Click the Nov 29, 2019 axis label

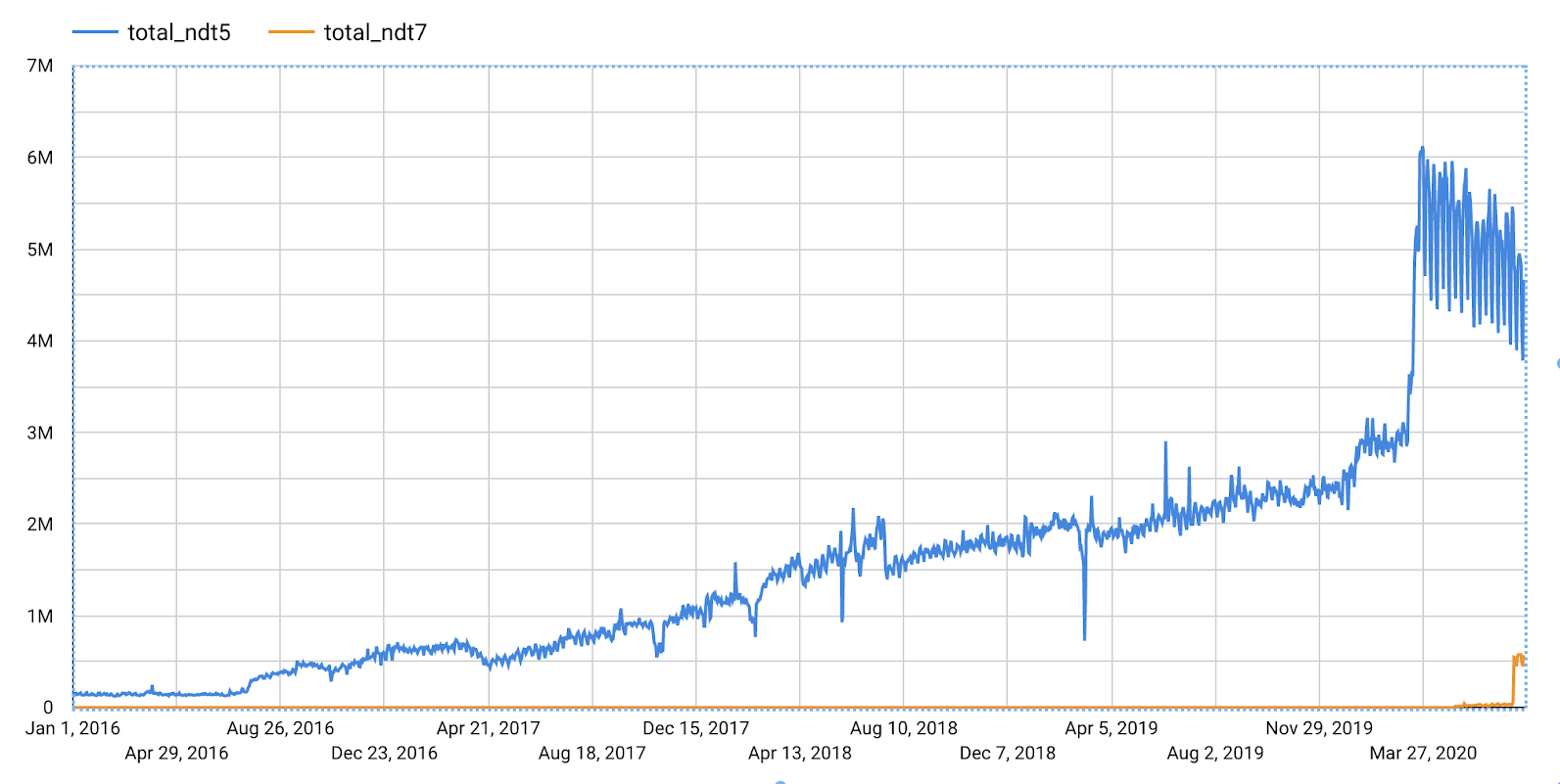click(x=1319, y=728)
